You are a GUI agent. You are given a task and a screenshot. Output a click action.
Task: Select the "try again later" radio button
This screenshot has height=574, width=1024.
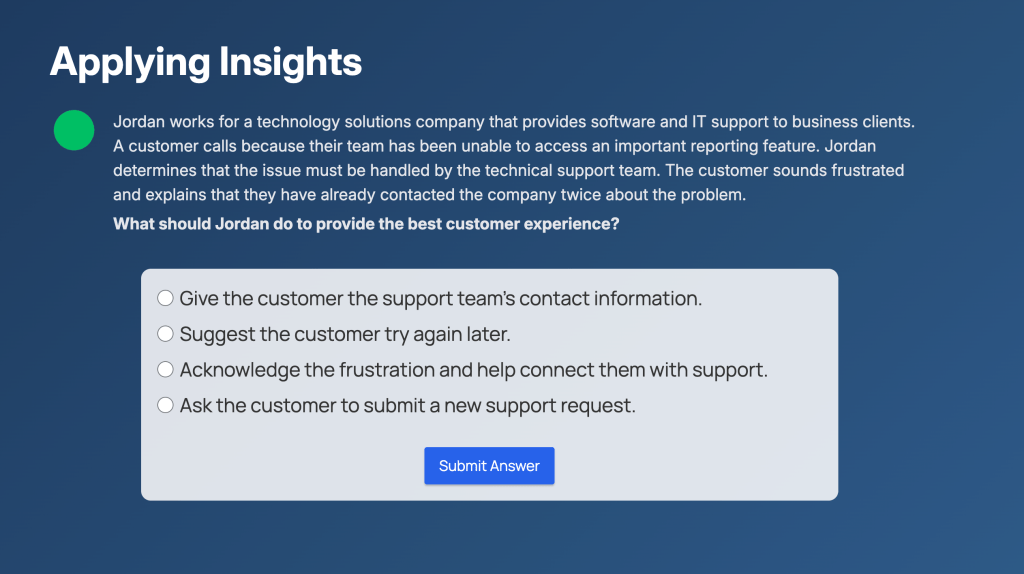click(x=165, y=334)
